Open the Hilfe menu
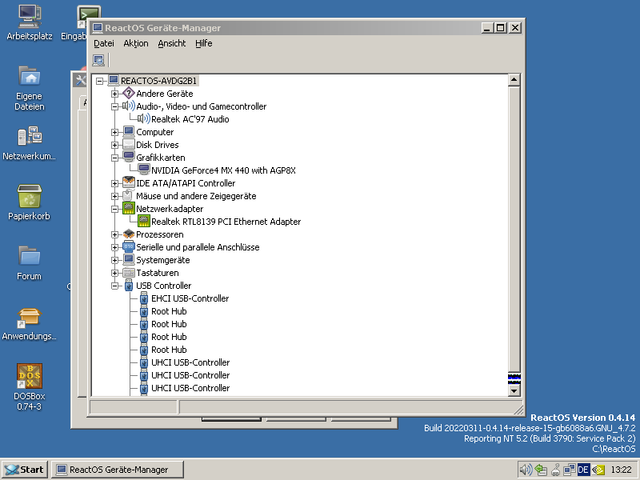Screen dimensions: 640x480 (x=204, y=43)
